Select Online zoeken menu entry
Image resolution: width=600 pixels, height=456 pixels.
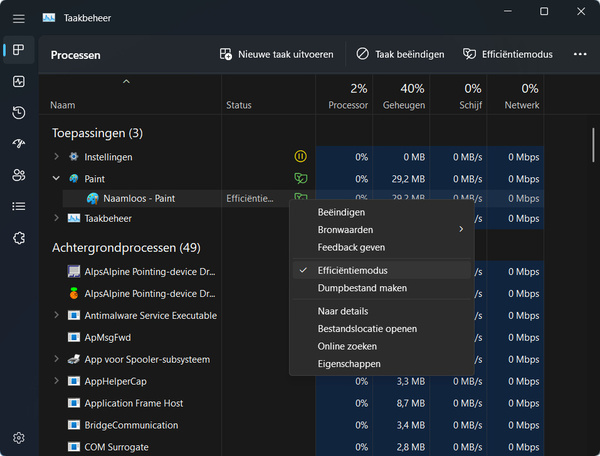point(382,346)
